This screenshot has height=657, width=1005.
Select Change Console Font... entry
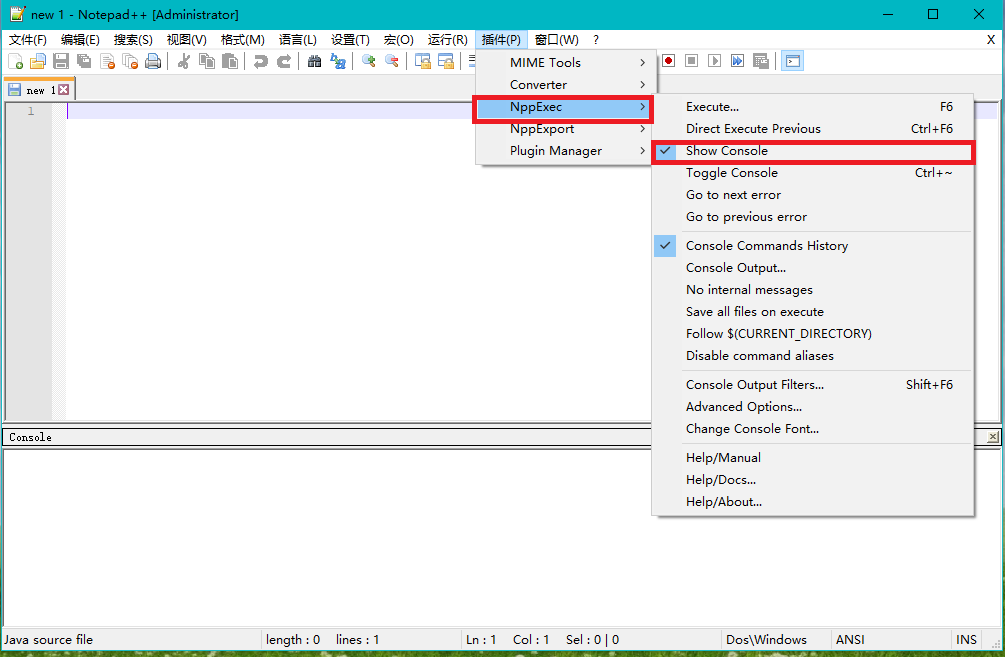(813, 429)
